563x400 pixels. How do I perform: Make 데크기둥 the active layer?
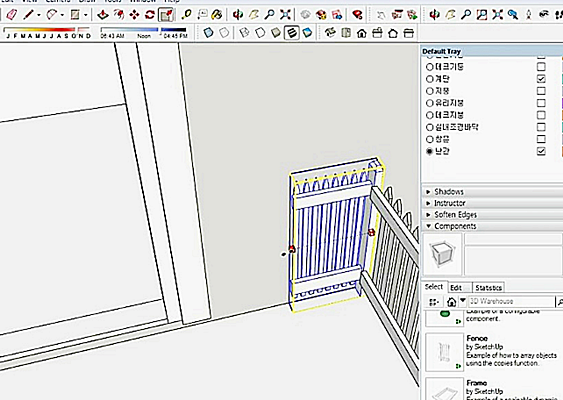[x=429, y=67]
